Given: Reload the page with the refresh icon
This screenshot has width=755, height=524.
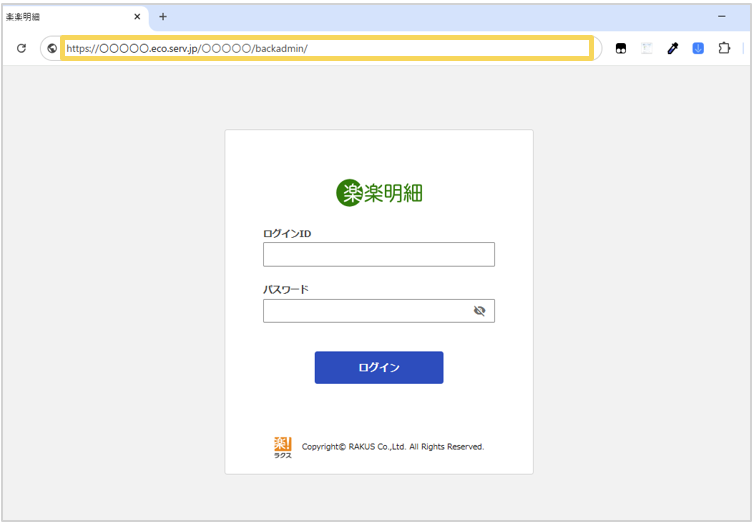Looking at the screenshot, I should pos(21,48).
